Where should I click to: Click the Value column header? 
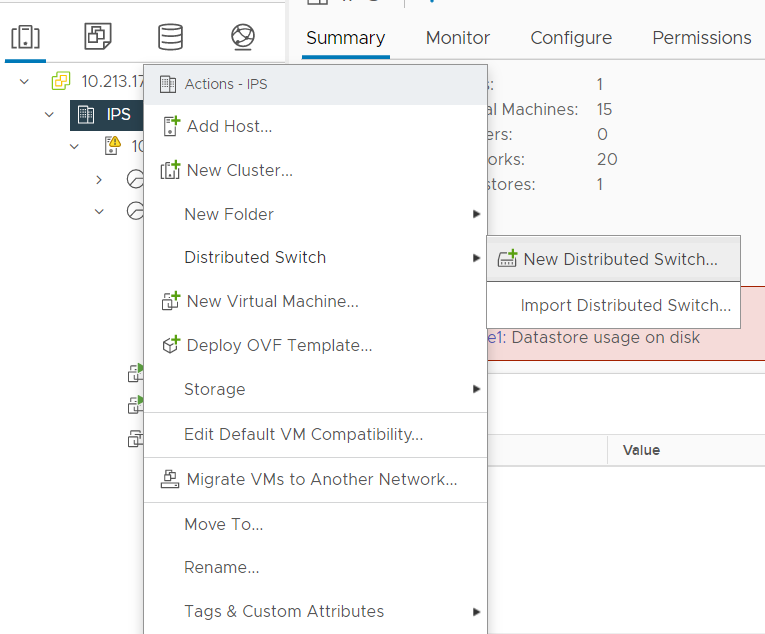coord(641,450)
